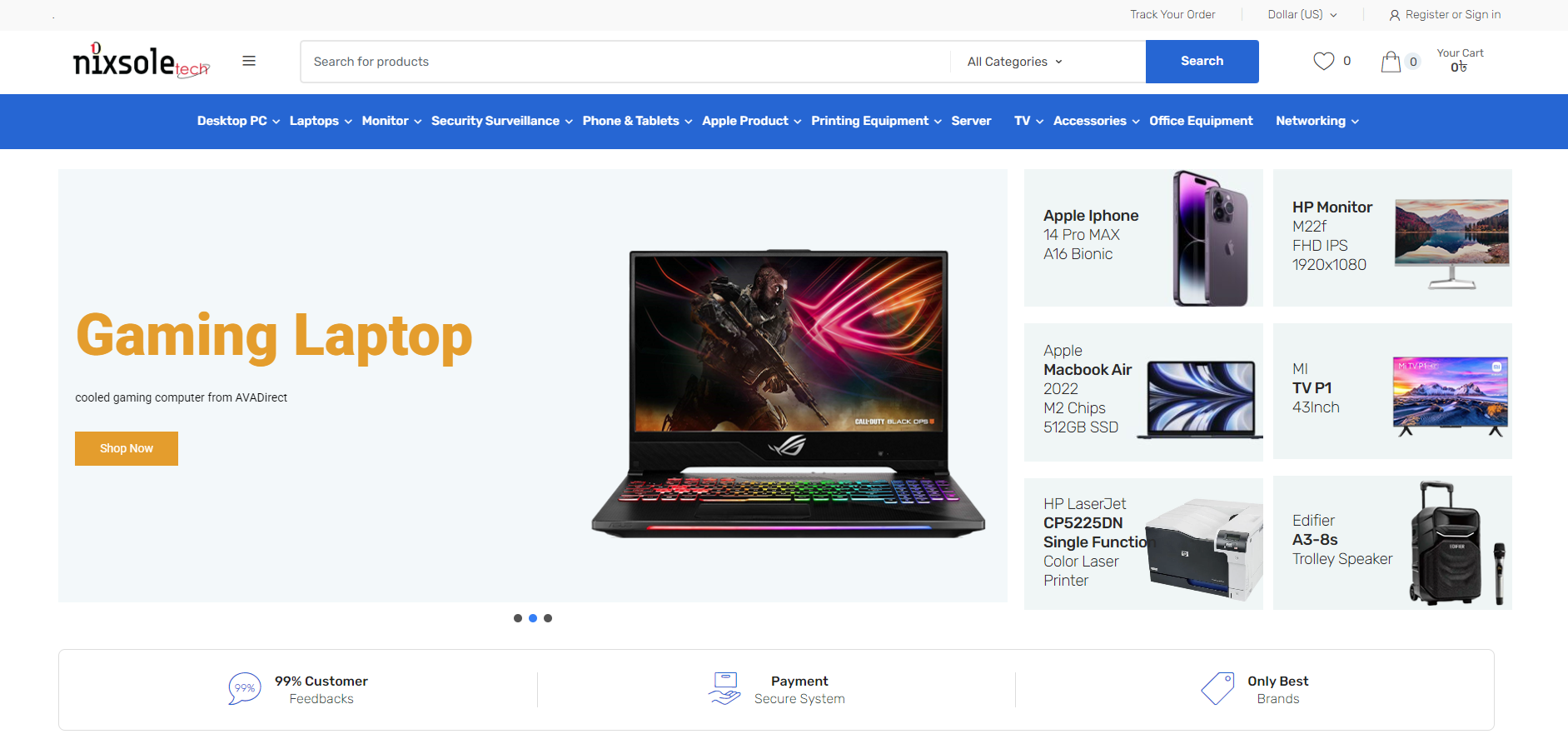
Task: Click the 99% customer feedback speech bubble icon
Action: coord(244,689)
